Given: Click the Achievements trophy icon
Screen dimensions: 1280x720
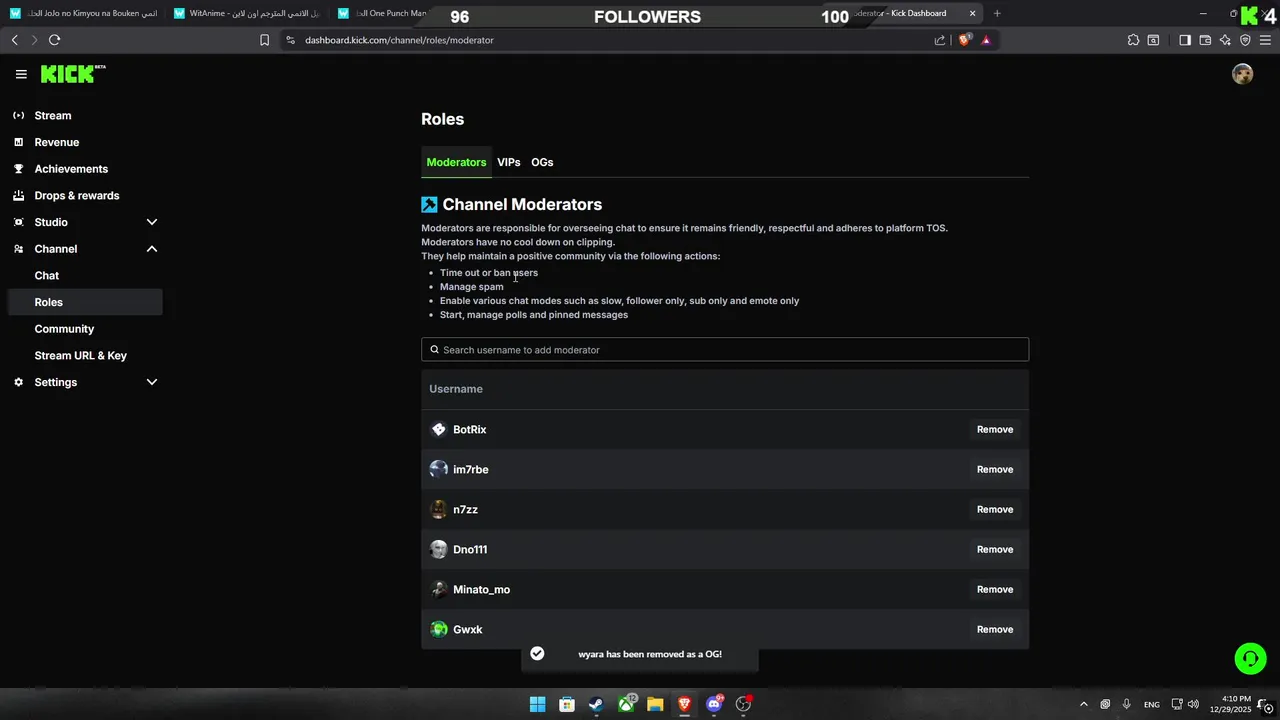Looking at the screenshot, I should 18,169.
